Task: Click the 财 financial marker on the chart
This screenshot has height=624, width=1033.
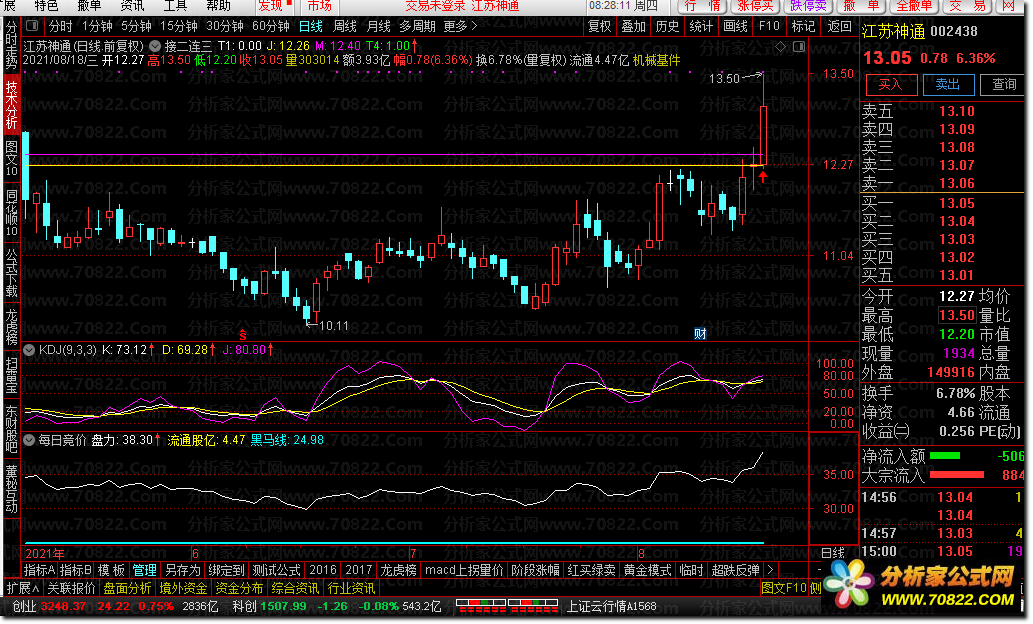Action: tap(700, 333)
